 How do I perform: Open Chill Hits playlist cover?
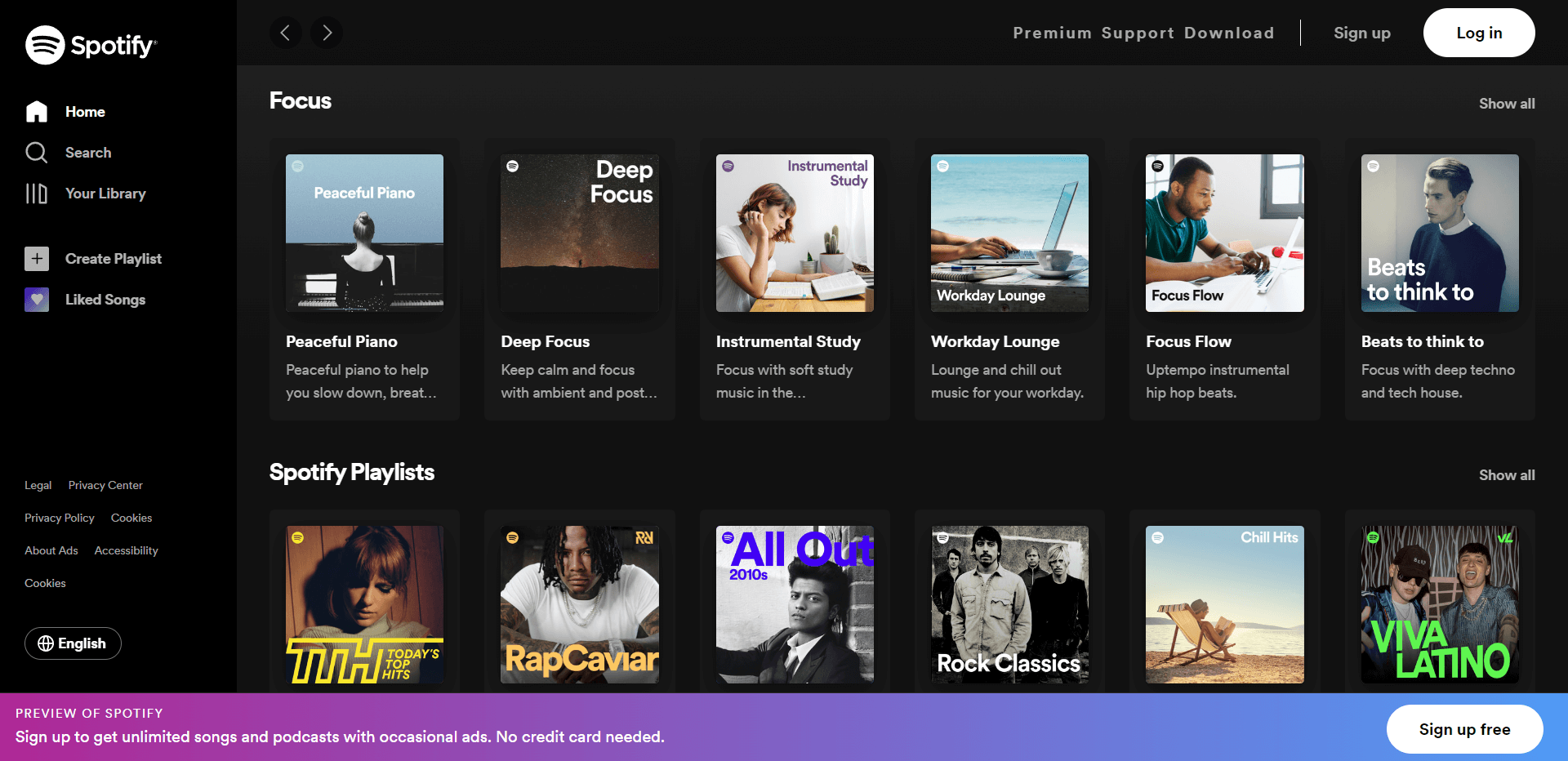point(1225,604)
